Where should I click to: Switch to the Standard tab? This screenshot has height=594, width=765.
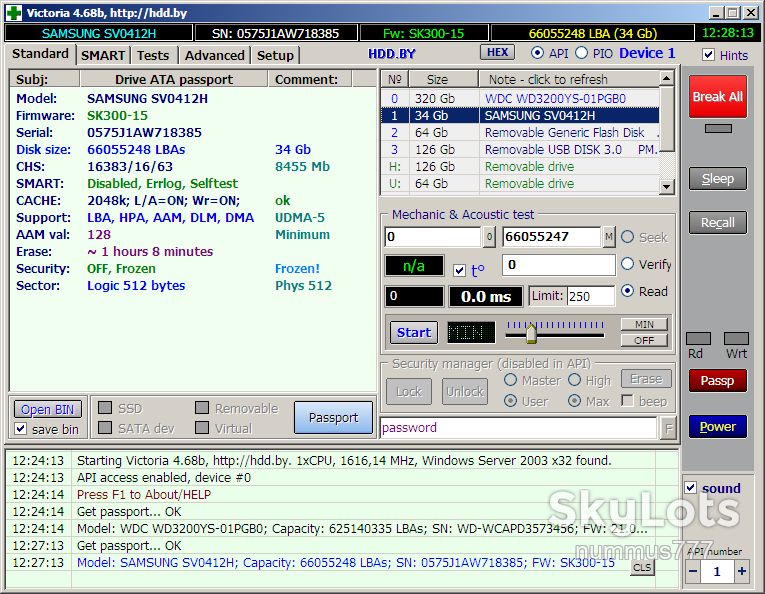pos(40,54)
